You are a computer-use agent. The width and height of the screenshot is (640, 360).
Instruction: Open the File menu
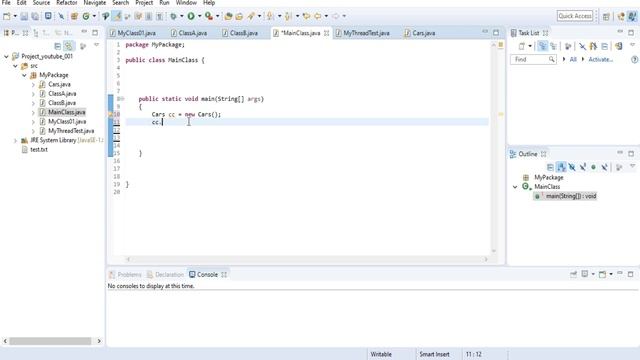coord(6,3)
